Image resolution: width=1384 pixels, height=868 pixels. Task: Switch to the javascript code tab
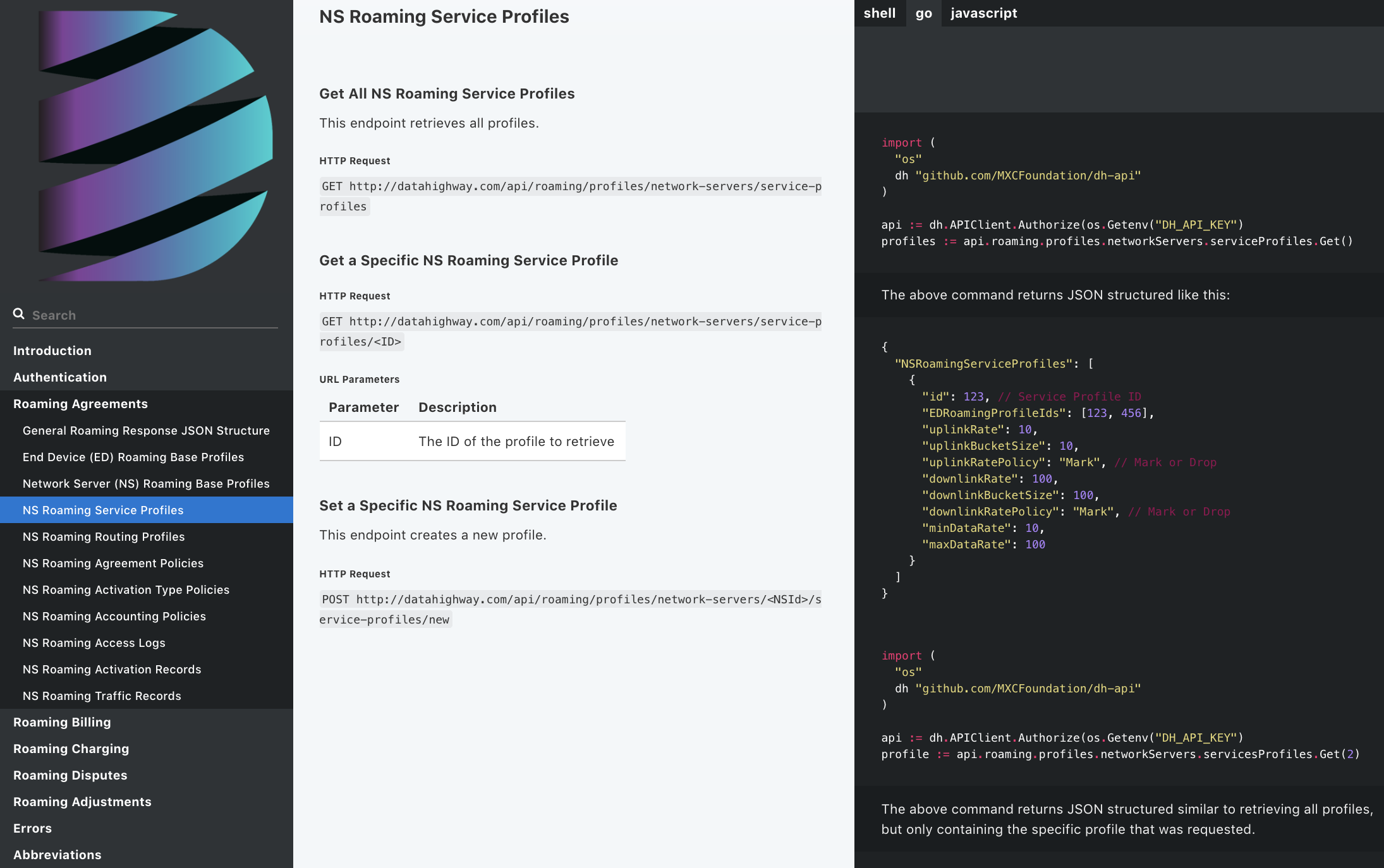click(983, 13)
